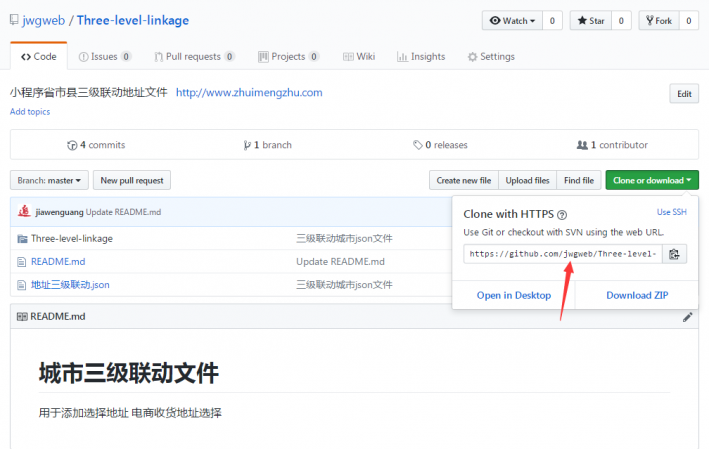Star this repository
Image resolution: width=709 pixels, height=449 pixels.
pos(591,21)
